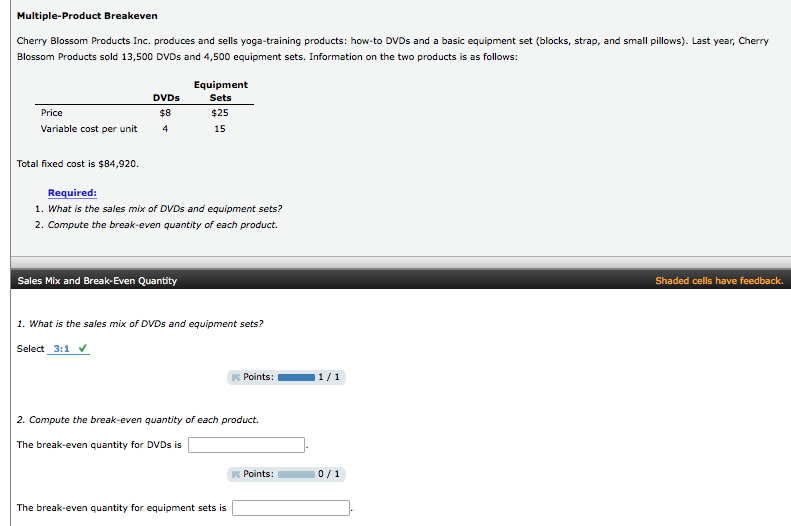Click the 0 / 1 score text
791x526 pixels.
(329, 474)
